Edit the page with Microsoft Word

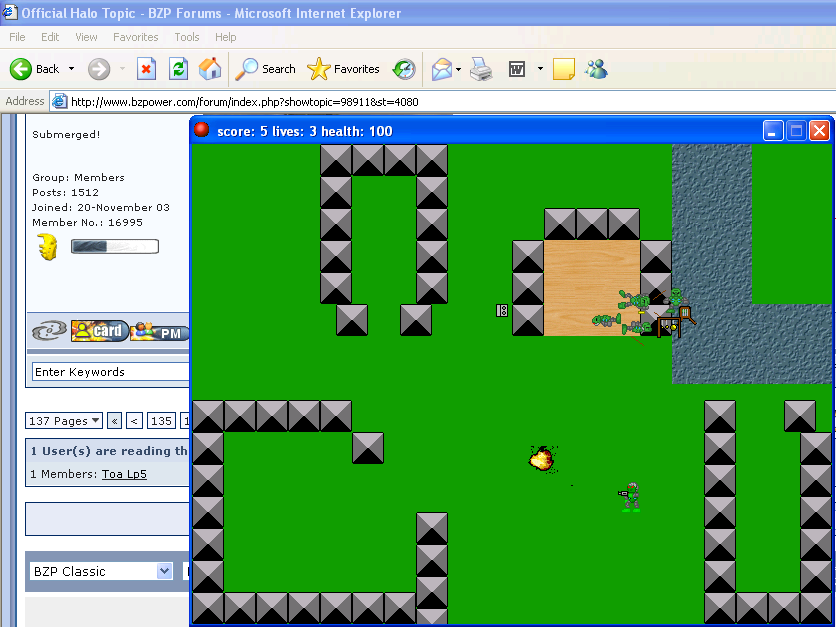(x=516, y=69)
